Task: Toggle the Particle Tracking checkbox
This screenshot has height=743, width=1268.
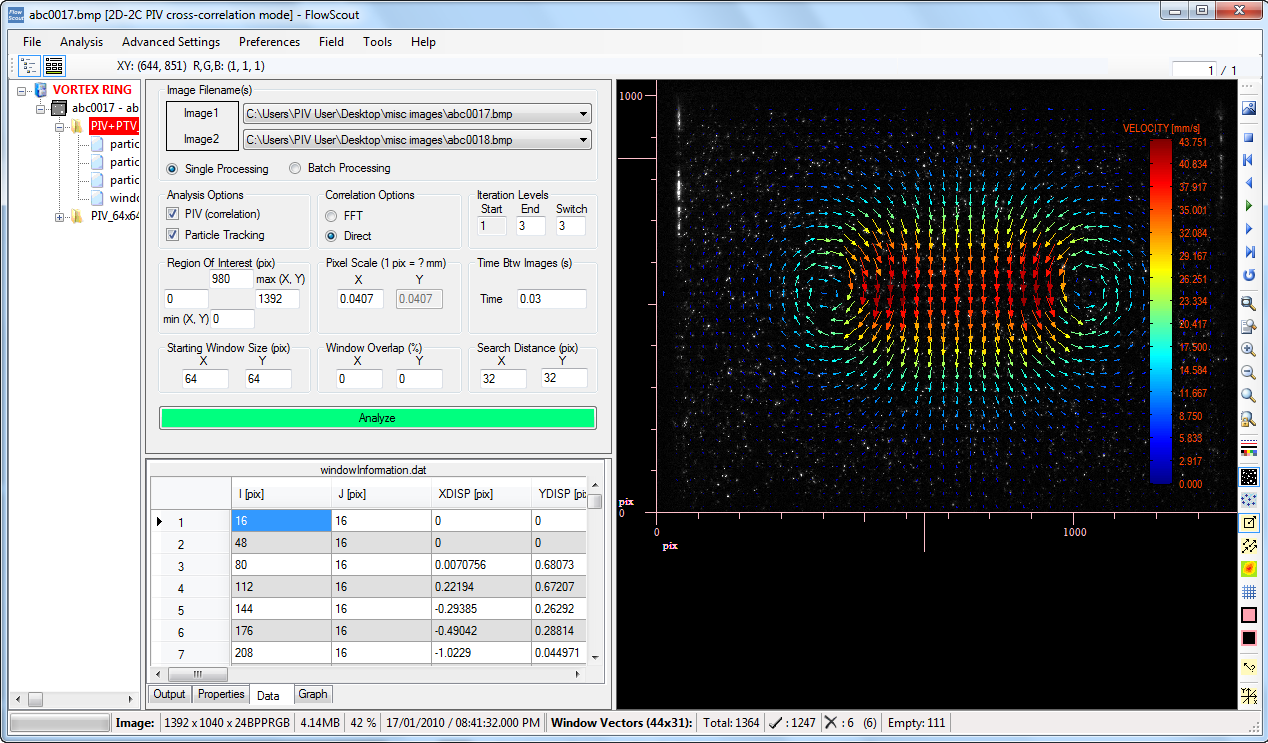Action: [173, 235]
